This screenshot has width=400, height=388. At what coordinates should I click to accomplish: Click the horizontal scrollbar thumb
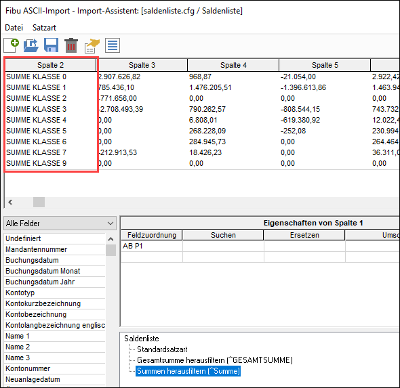[39, 202]
